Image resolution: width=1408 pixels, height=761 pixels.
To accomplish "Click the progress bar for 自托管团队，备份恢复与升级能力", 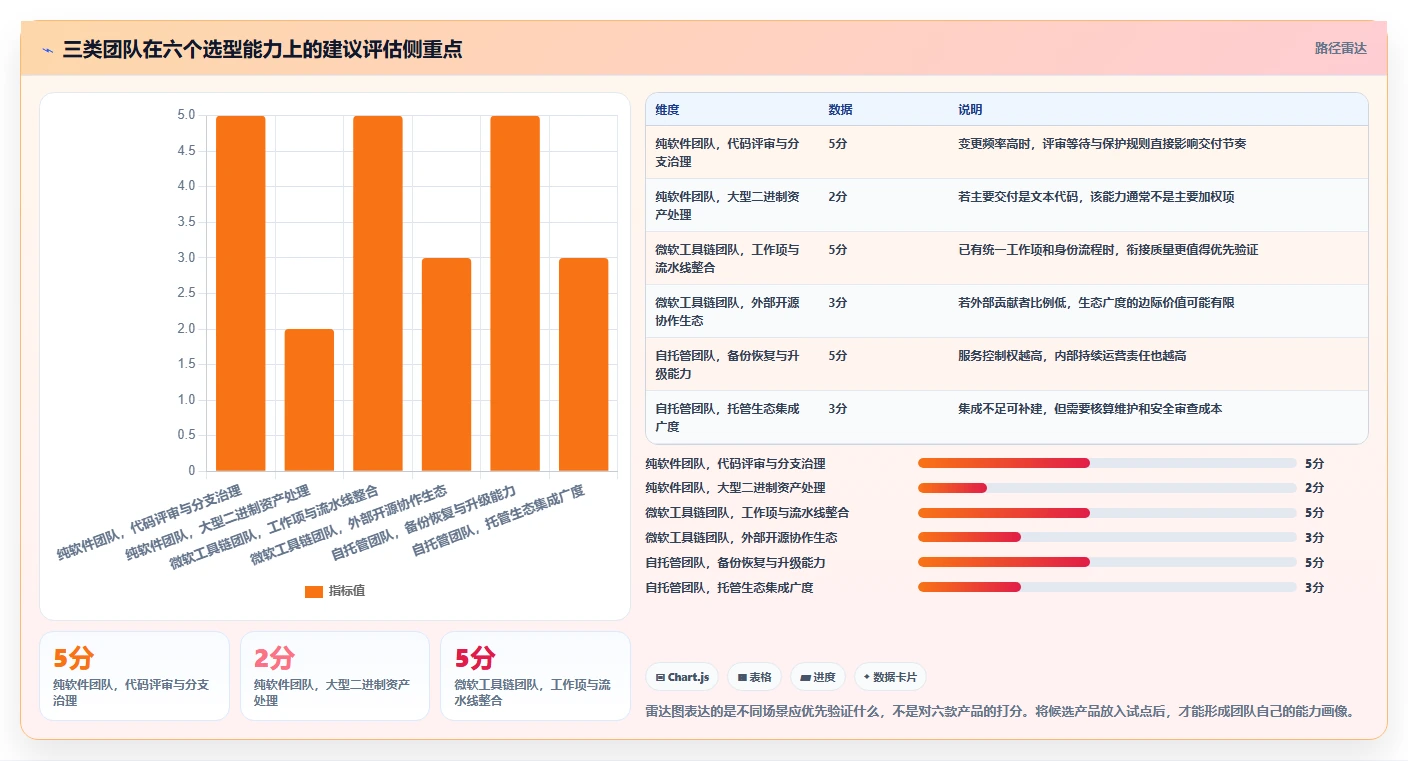I will coord(1107,562).
